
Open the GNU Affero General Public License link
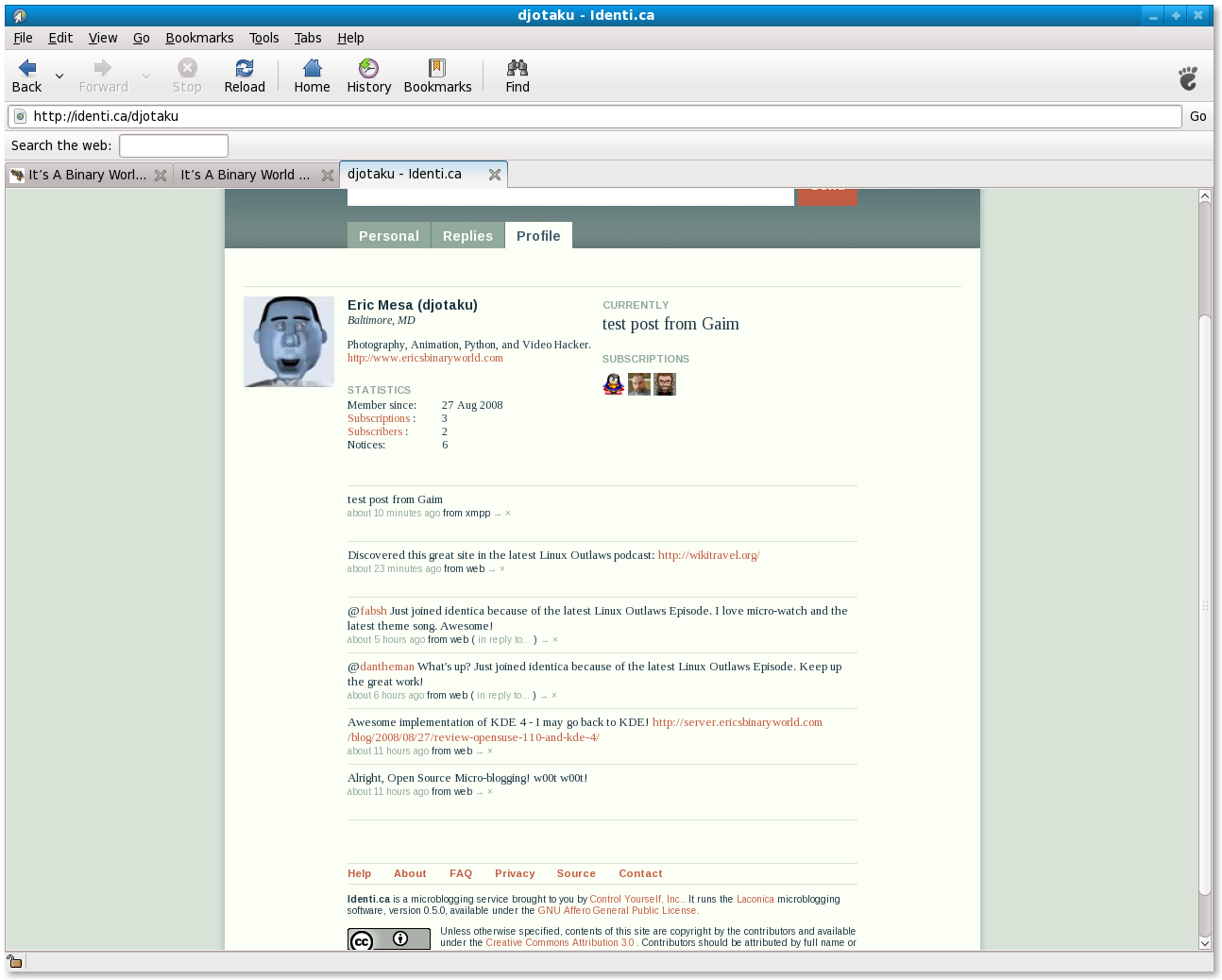tap(618, 911)
